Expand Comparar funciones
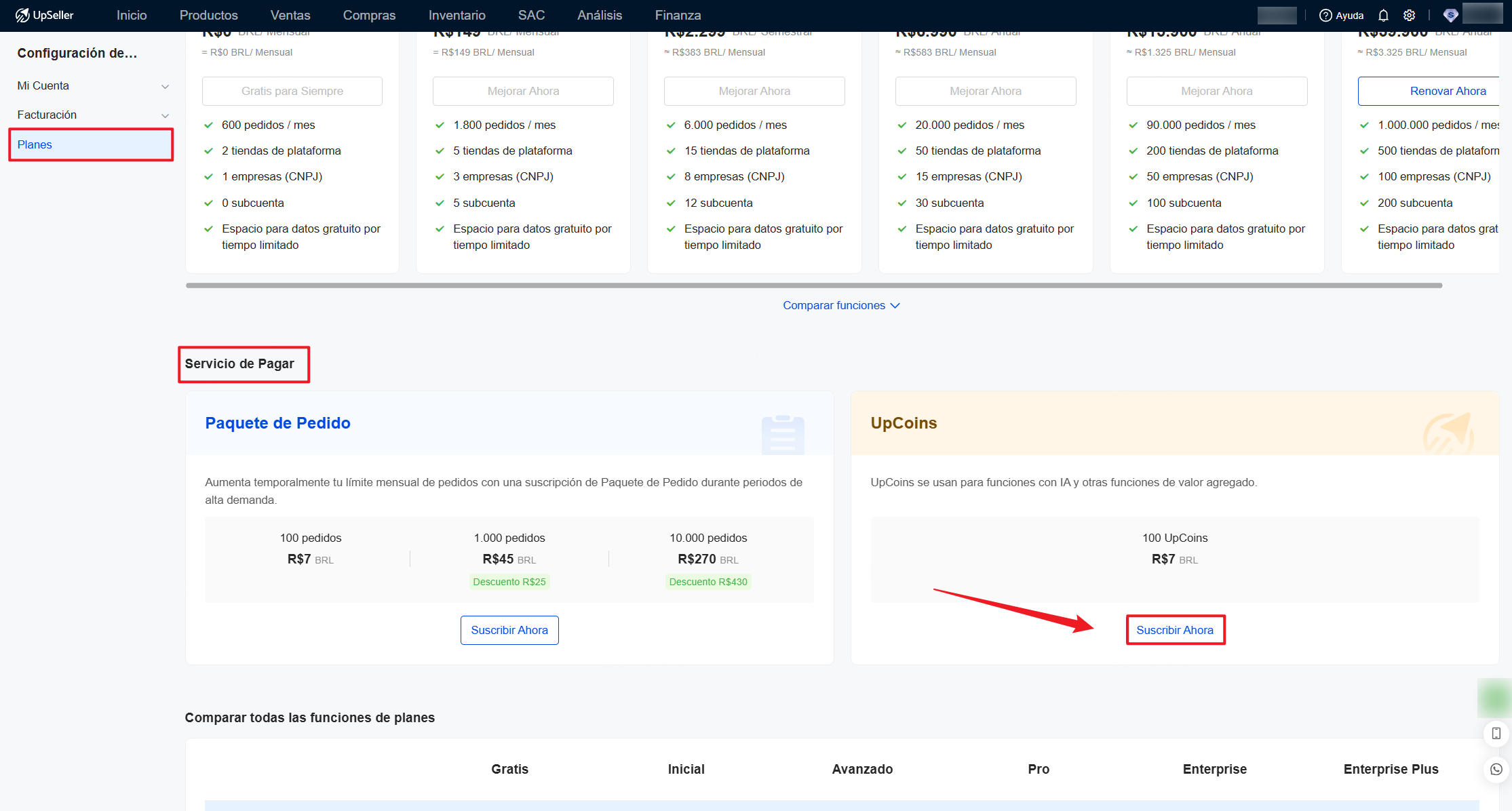Image resolution: width=1512 pixels, height=811 pixels. coord(841,305)
